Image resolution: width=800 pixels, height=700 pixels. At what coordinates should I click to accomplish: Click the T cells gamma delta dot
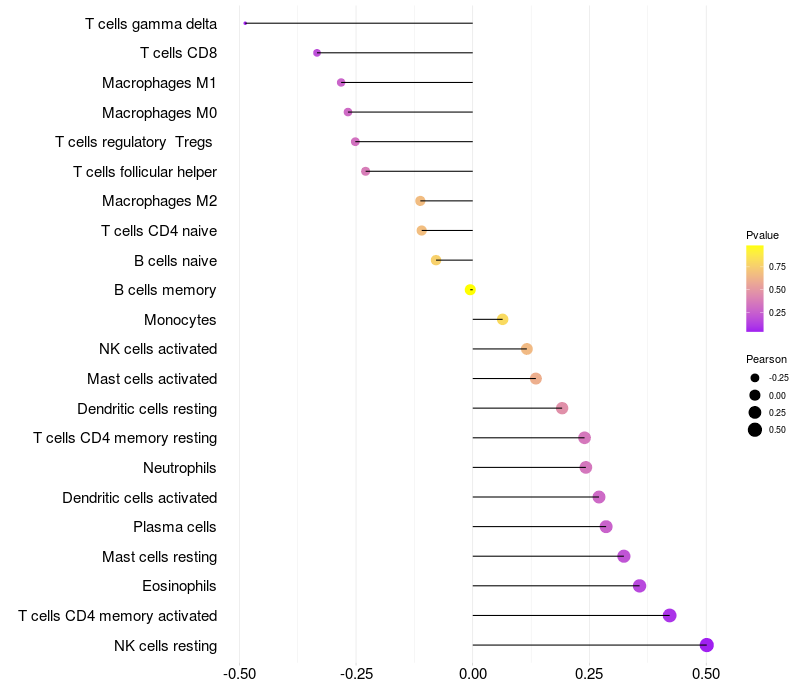click(x=245, y=23)
